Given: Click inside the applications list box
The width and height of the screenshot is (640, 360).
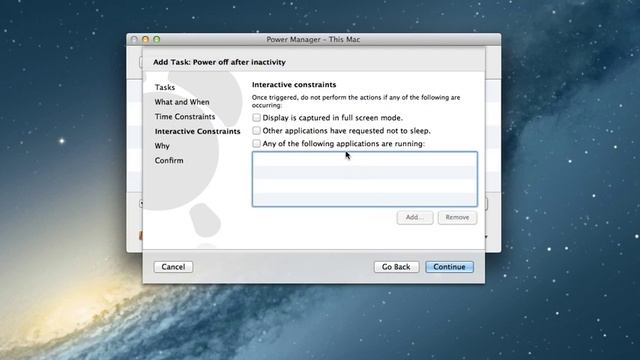Looking at the screenshot, I should click(365, 179).
